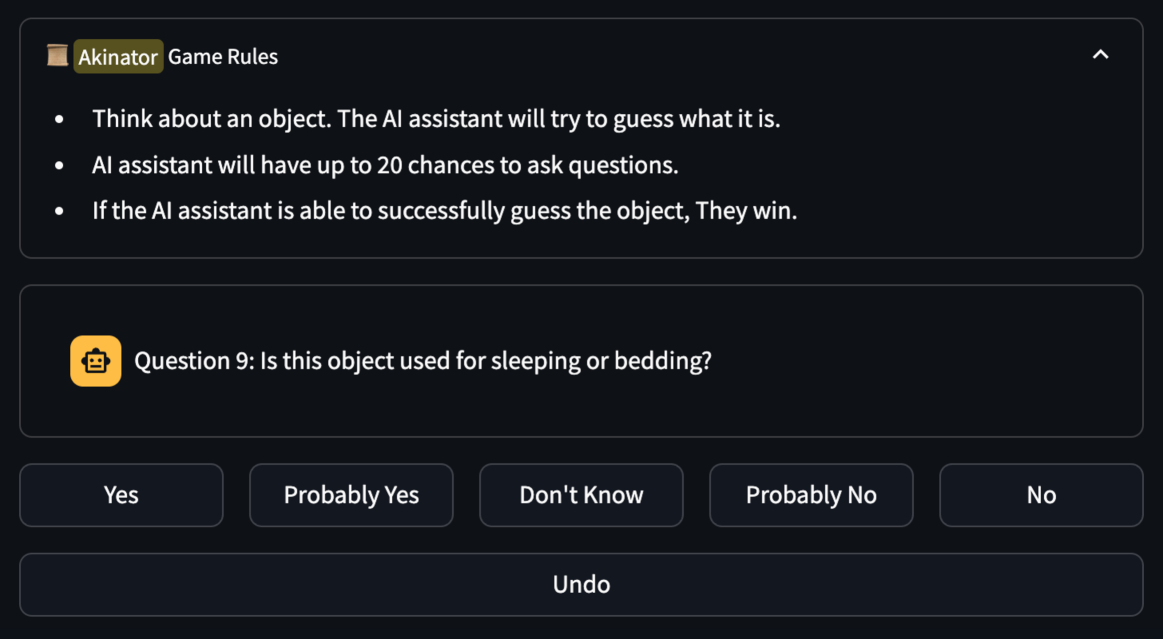Viewport: 1163px width, 639px height.
Task: Select the 'Don't Know' response
Action: tap(581, 495)
